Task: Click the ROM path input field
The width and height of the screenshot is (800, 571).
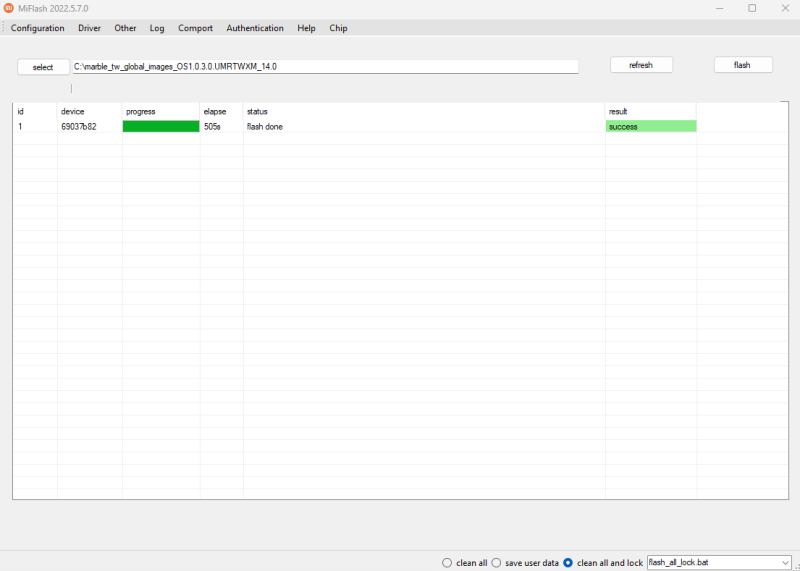Action: pyautogui.click(x=326, y=66)
